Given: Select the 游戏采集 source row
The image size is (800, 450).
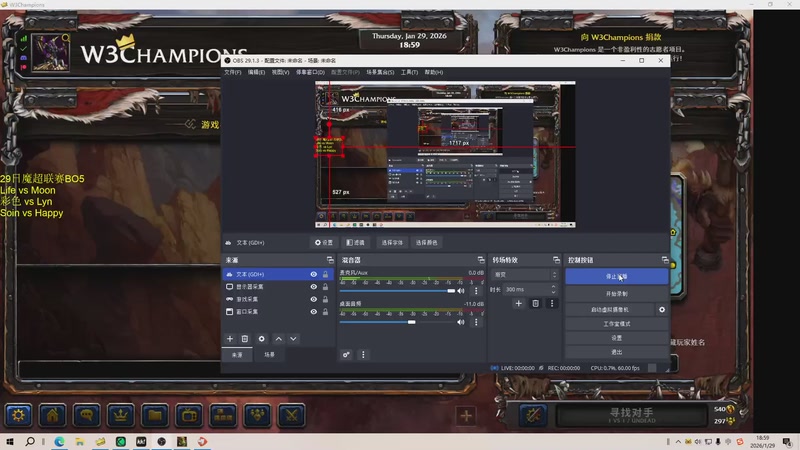Looking at the screenshot, I should coord(278,299).
